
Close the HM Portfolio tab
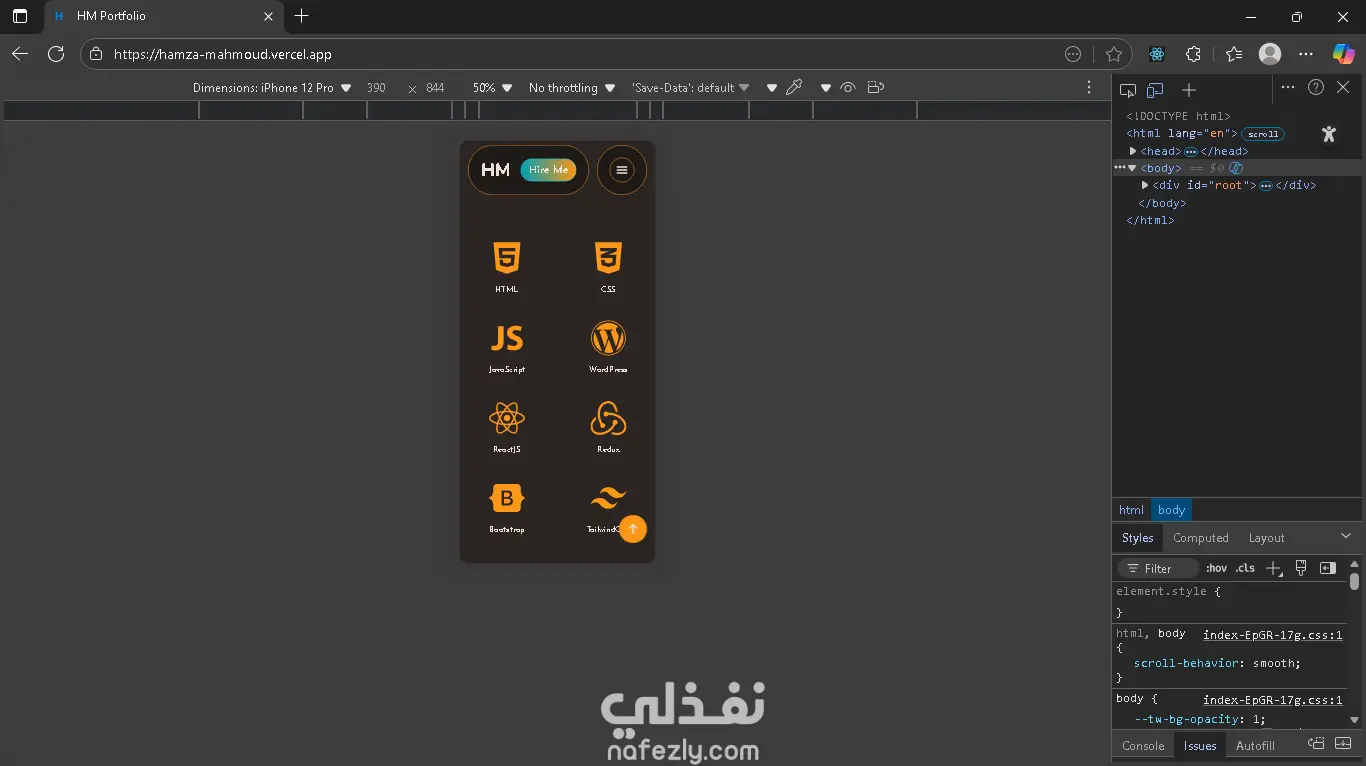click(268, 16)
